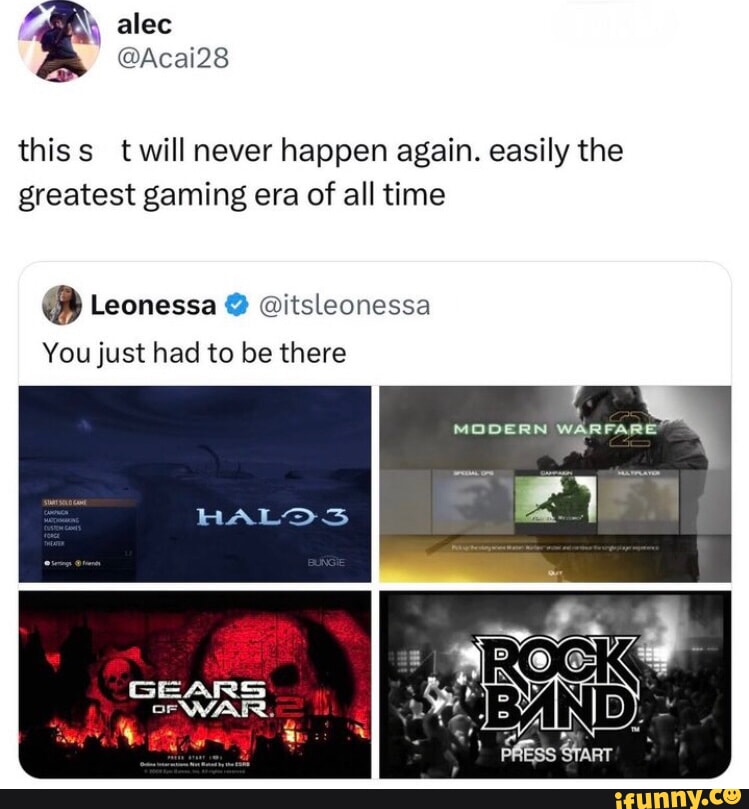Click the Halo 3 title logo
The height and width of the screenshot is (809, 749).
tap(272, 517)
